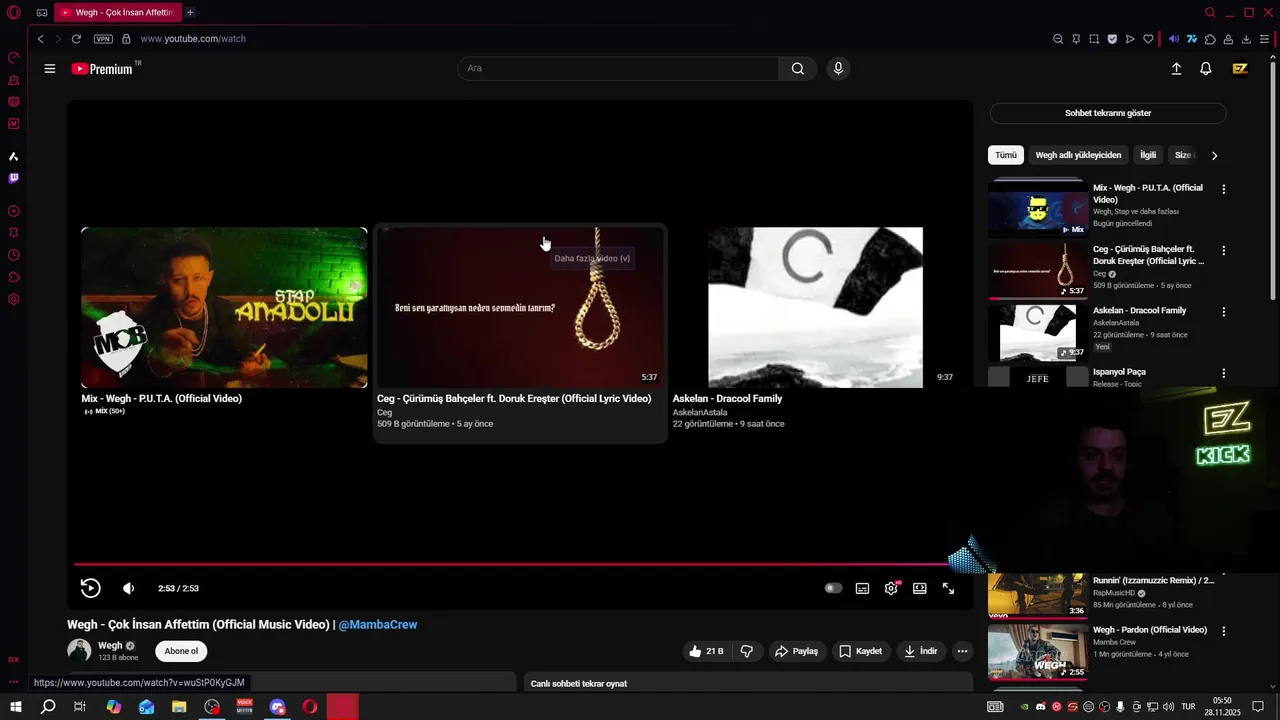
Task: Click the İndir download button
Action: (x=920, y=651)
